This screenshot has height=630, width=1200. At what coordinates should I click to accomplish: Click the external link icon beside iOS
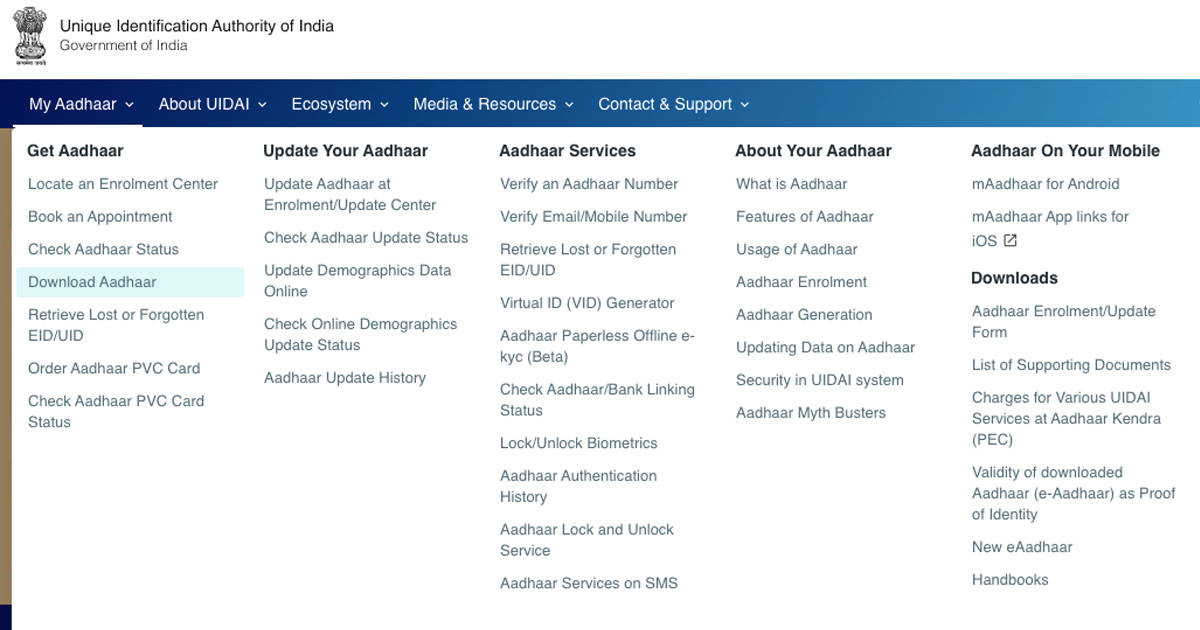pos(1010,241)
